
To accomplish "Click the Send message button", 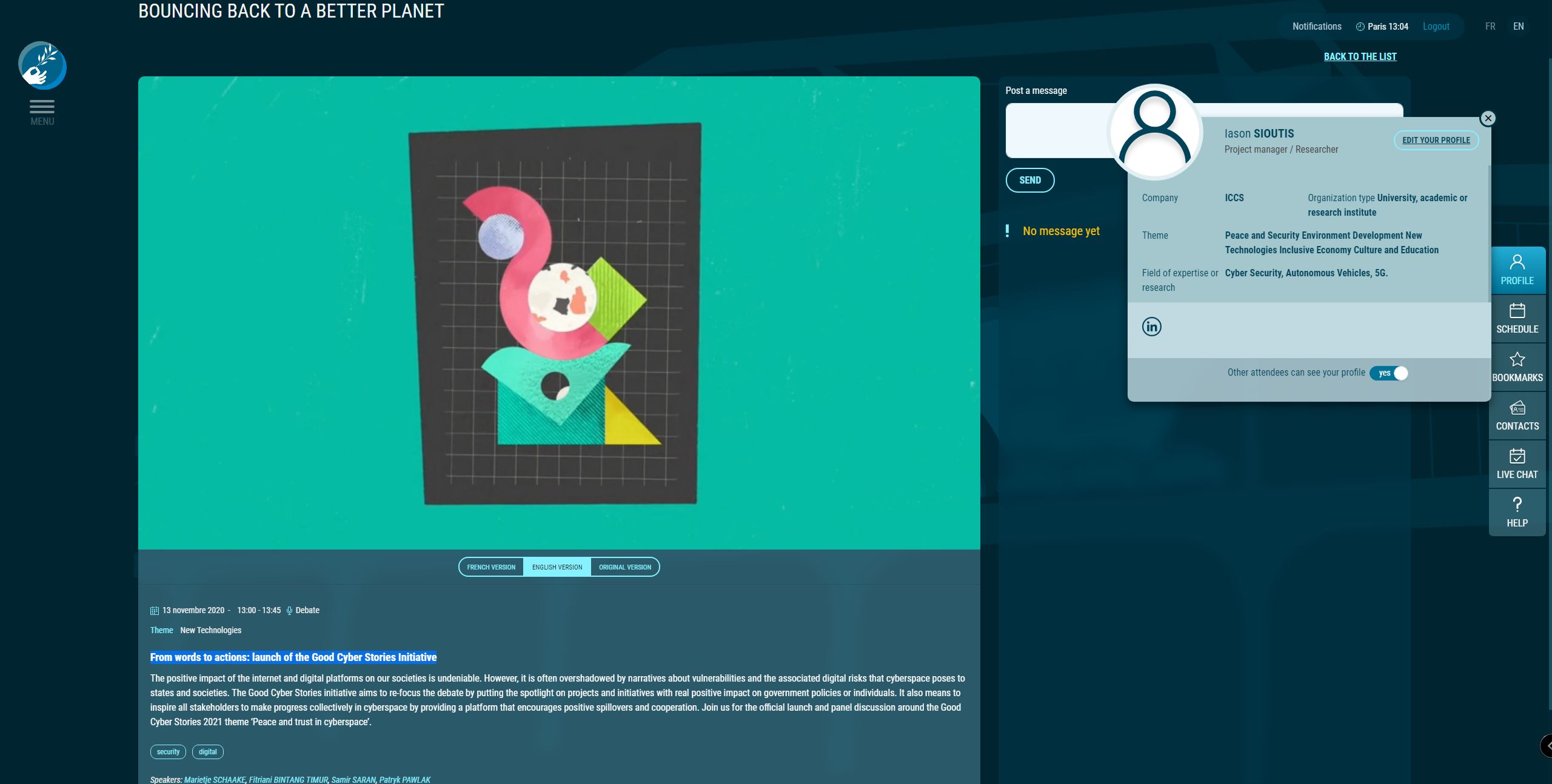I will 1029,180.
